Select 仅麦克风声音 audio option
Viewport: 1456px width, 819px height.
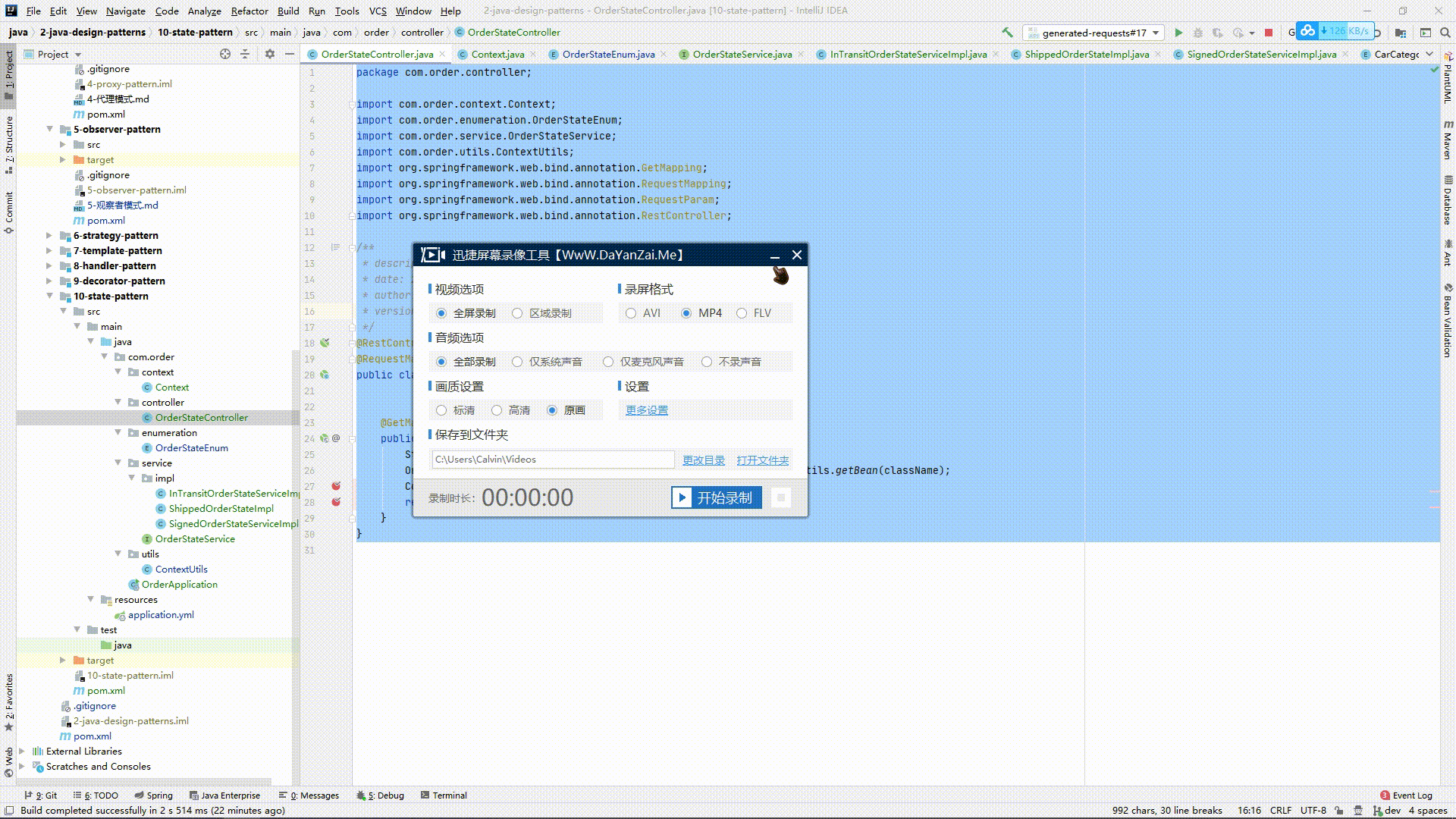click(643, 362)
